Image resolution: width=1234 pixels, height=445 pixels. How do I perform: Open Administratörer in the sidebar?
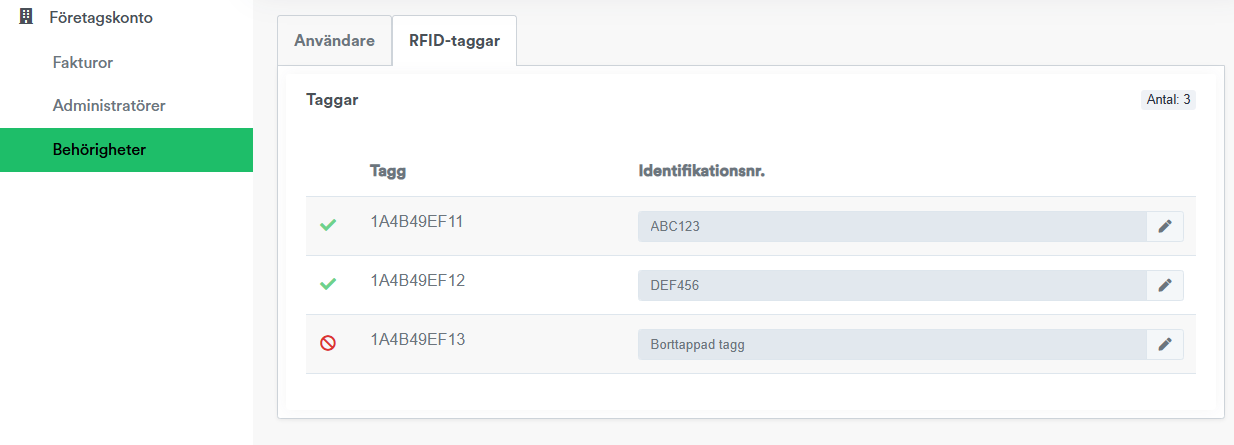[109, 105]
